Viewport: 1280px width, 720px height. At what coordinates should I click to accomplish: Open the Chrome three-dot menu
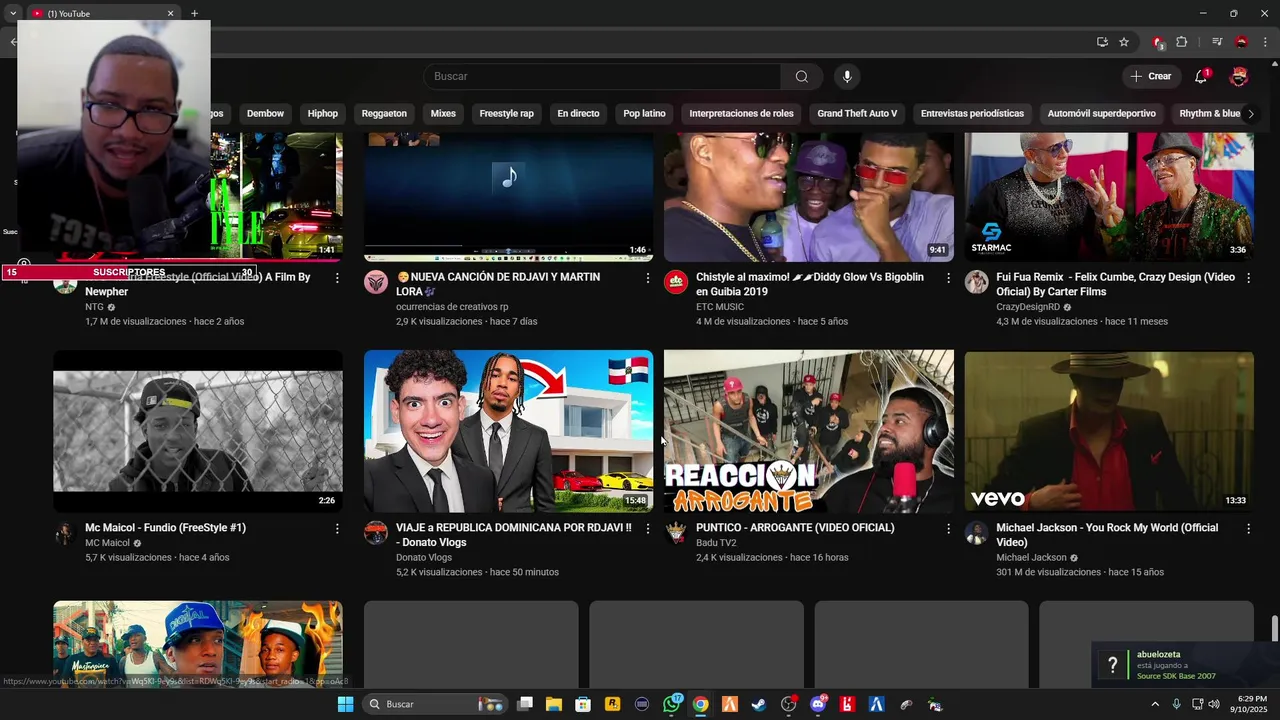coord(1266,42)
